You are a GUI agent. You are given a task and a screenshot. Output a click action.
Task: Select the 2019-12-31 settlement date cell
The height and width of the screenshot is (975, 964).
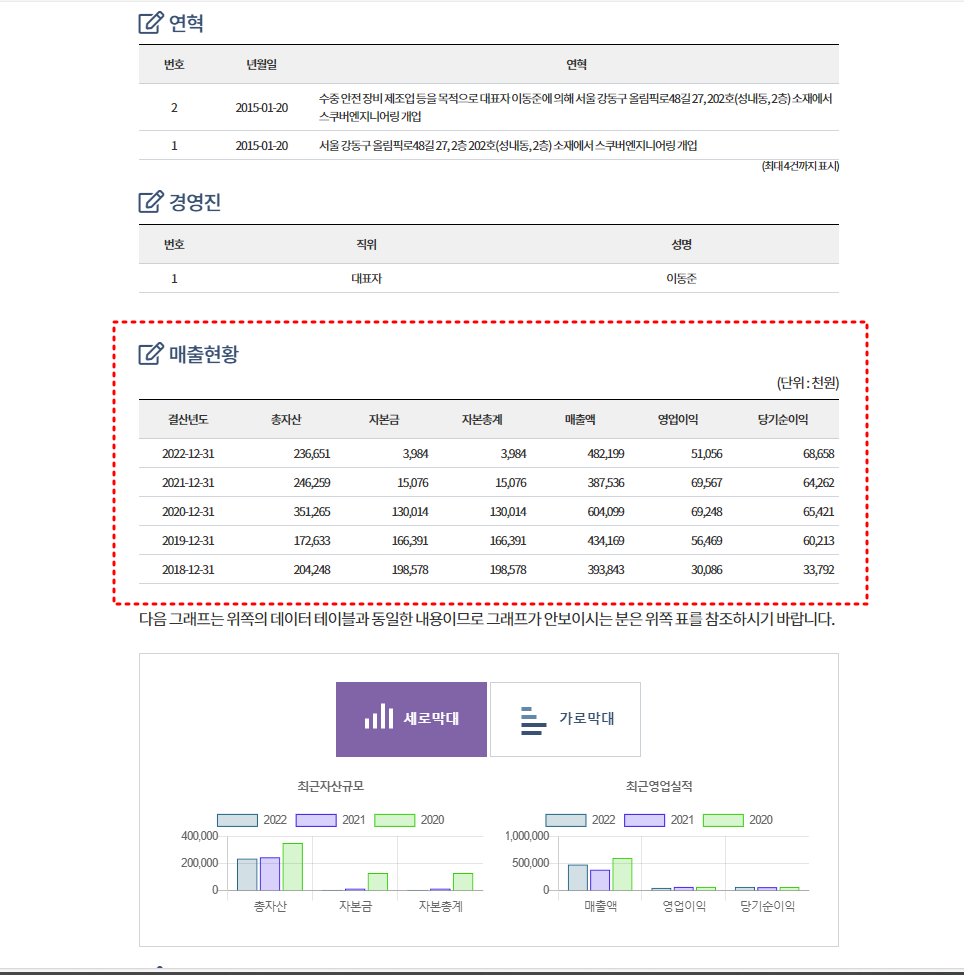[x=188, y=541]
